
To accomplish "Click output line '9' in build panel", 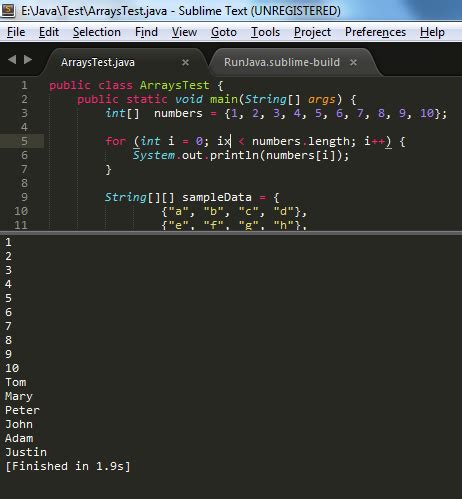I will click(x=8, y=354).
